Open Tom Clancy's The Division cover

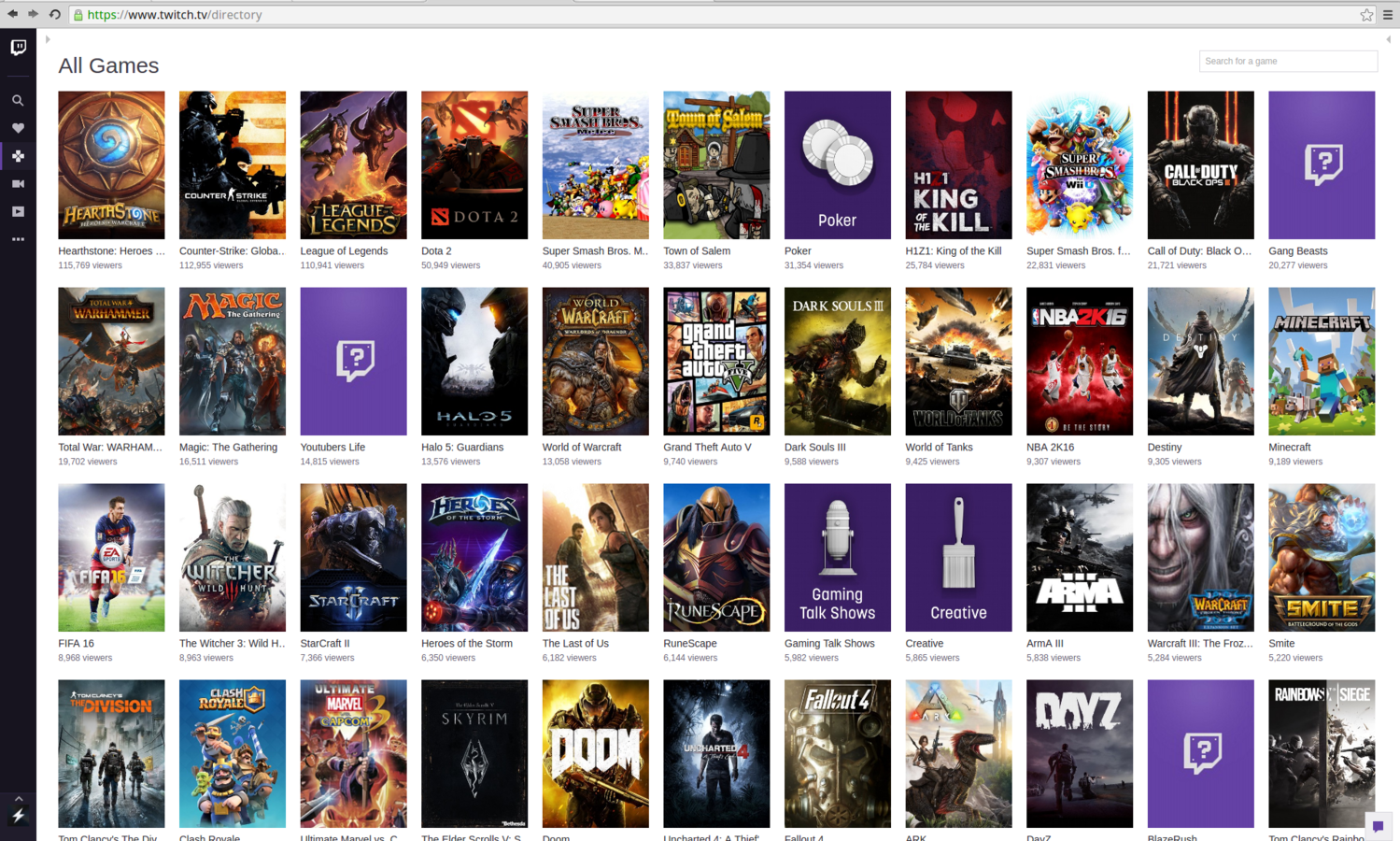click(111, 754)
